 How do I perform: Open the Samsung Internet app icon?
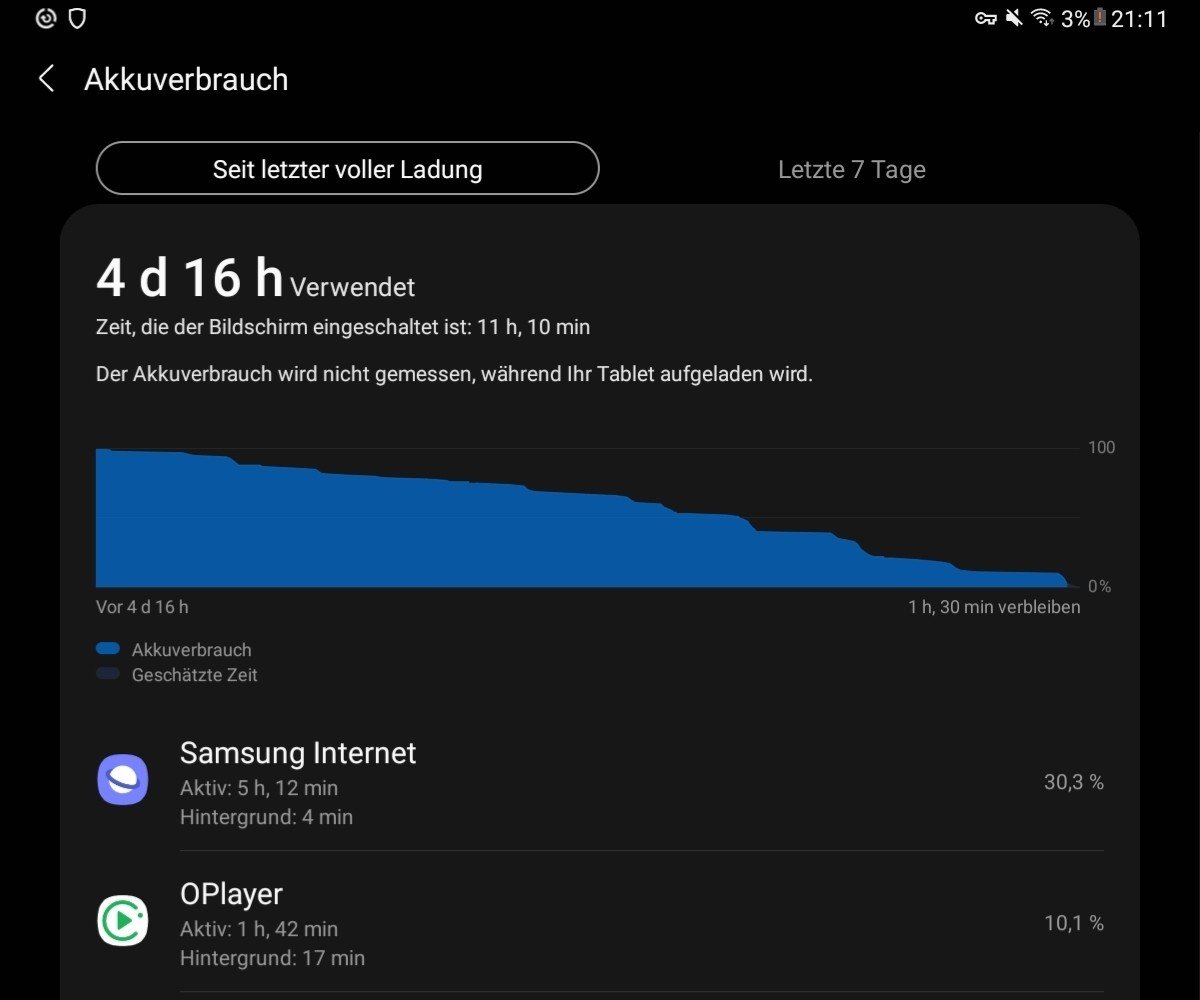point(123,780)
